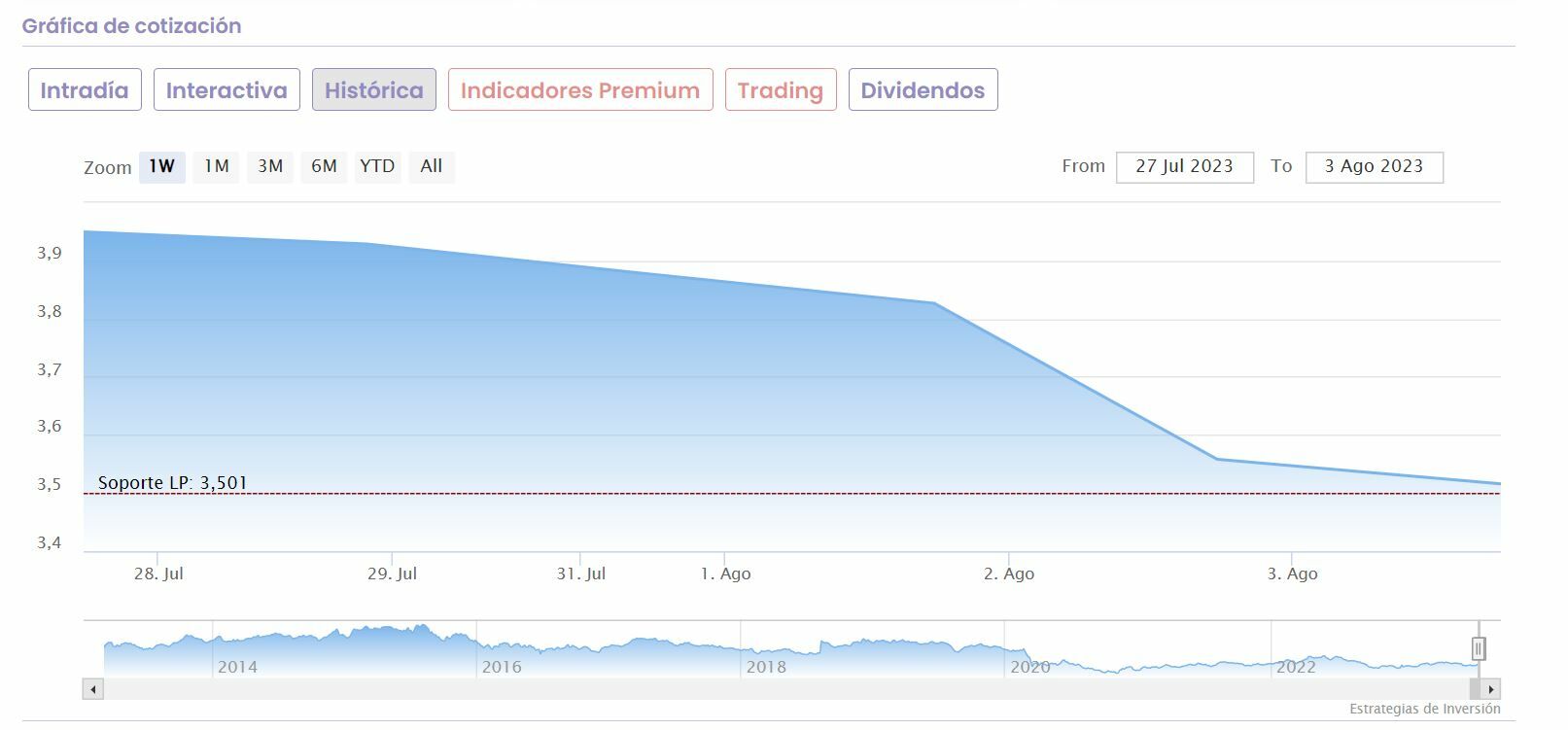The width and height of the screenshot is (1568, 730).
Task: Open the Interactiva chart tab
Action: (x=226, y=90)
